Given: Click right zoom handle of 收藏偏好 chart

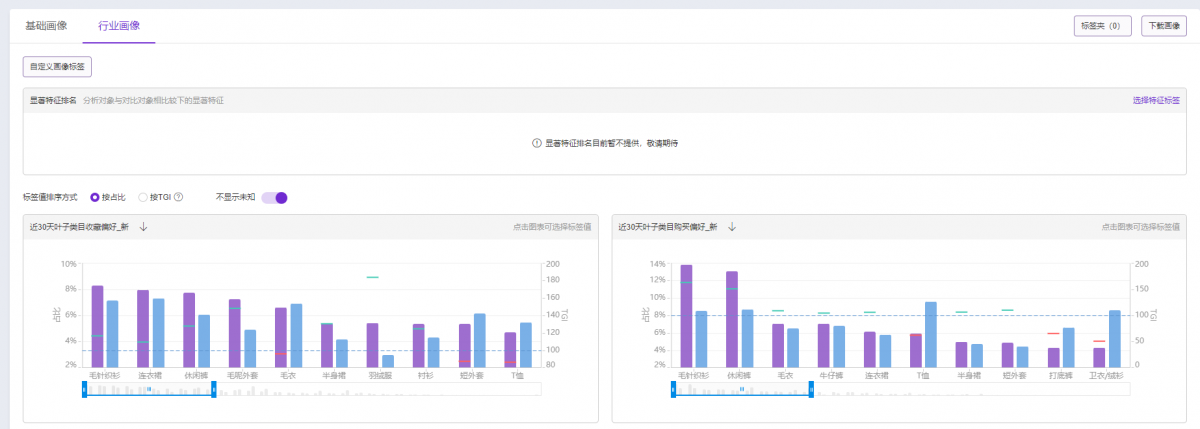Looking at the screenshot, I should [x=214, y=389].
